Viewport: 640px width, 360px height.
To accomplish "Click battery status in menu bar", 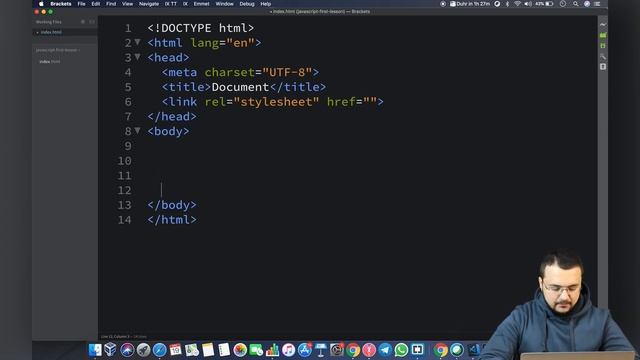I will click(x=545, y=4).
